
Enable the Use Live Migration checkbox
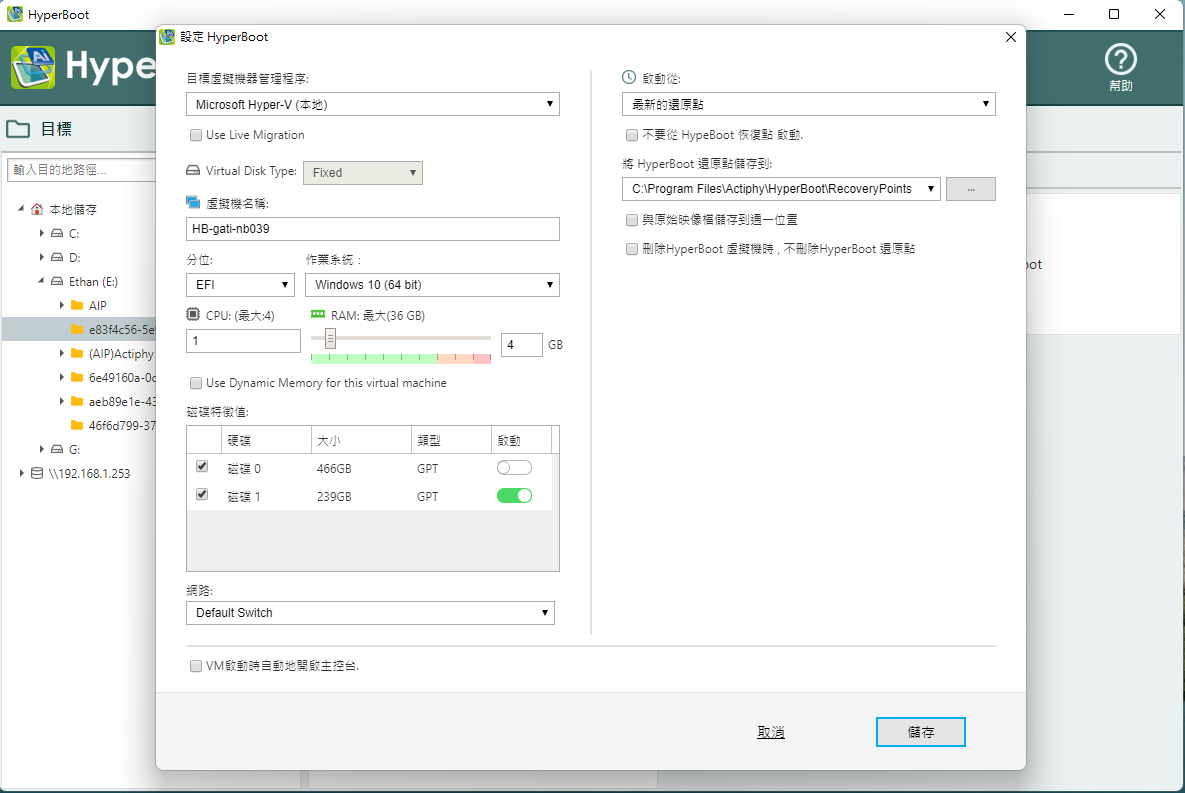[x=196, y=135]
